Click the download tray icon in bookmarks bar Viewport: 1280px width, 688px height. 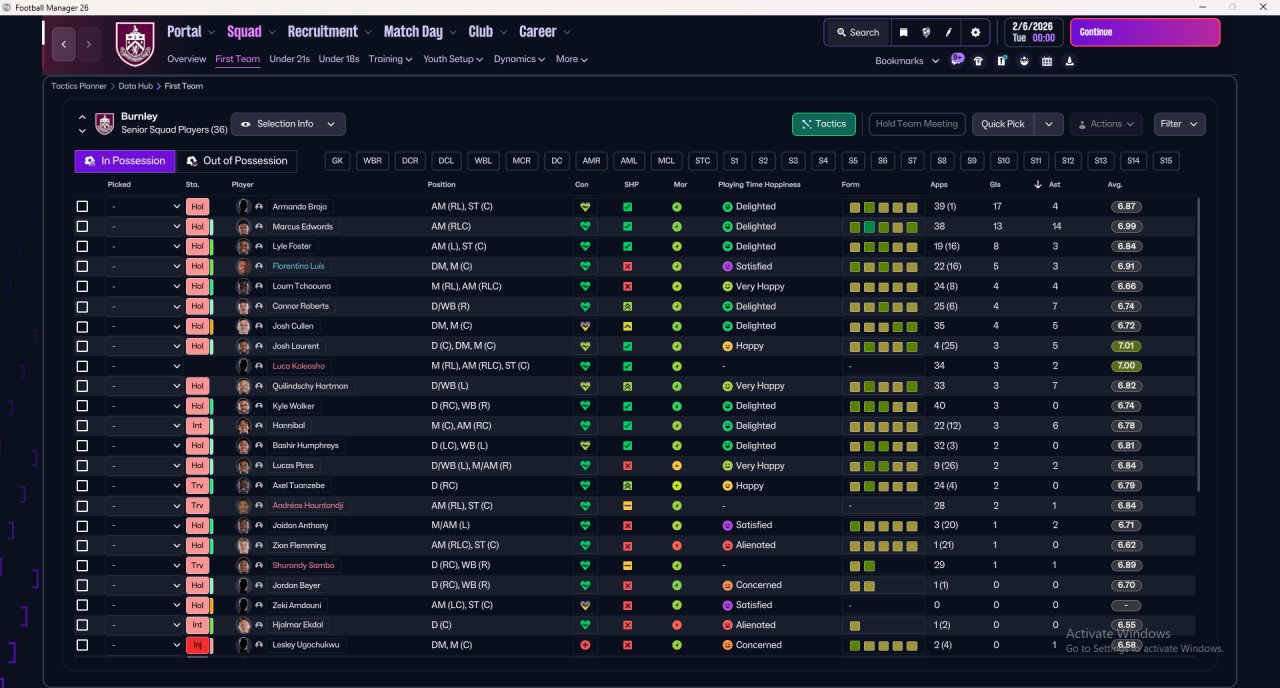coord(1070,61)
